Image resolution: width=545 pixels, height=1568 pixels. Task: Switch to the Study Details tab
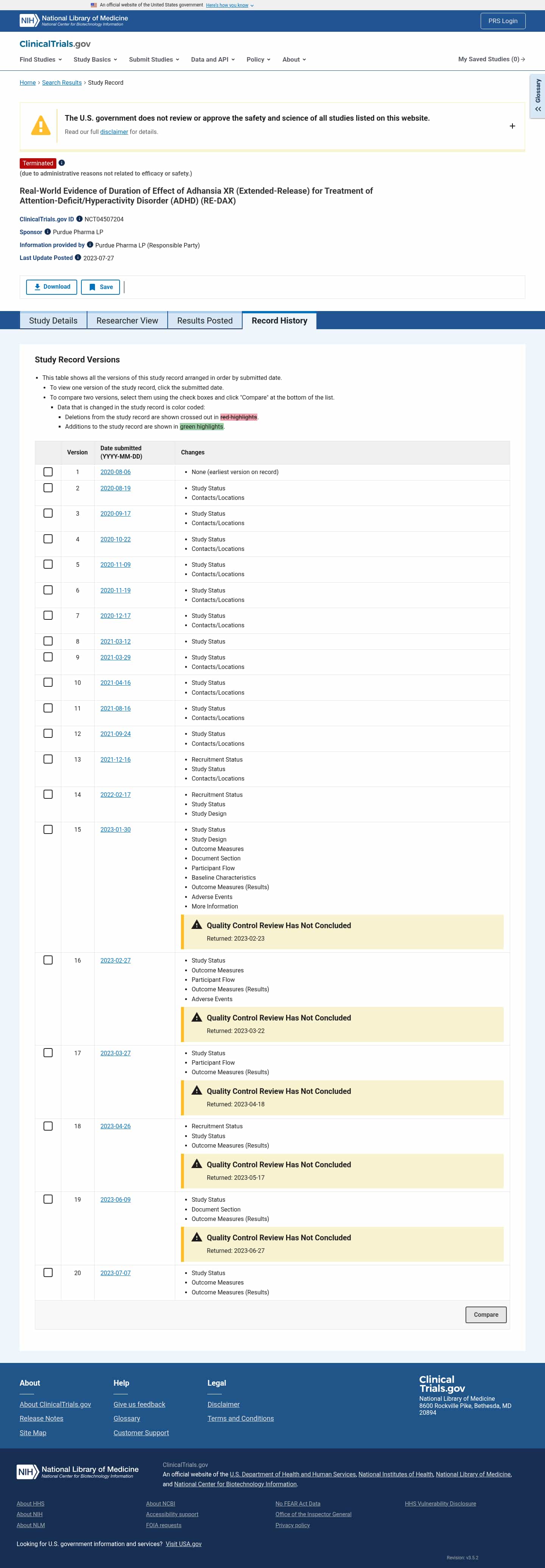[x=53, y=321]
